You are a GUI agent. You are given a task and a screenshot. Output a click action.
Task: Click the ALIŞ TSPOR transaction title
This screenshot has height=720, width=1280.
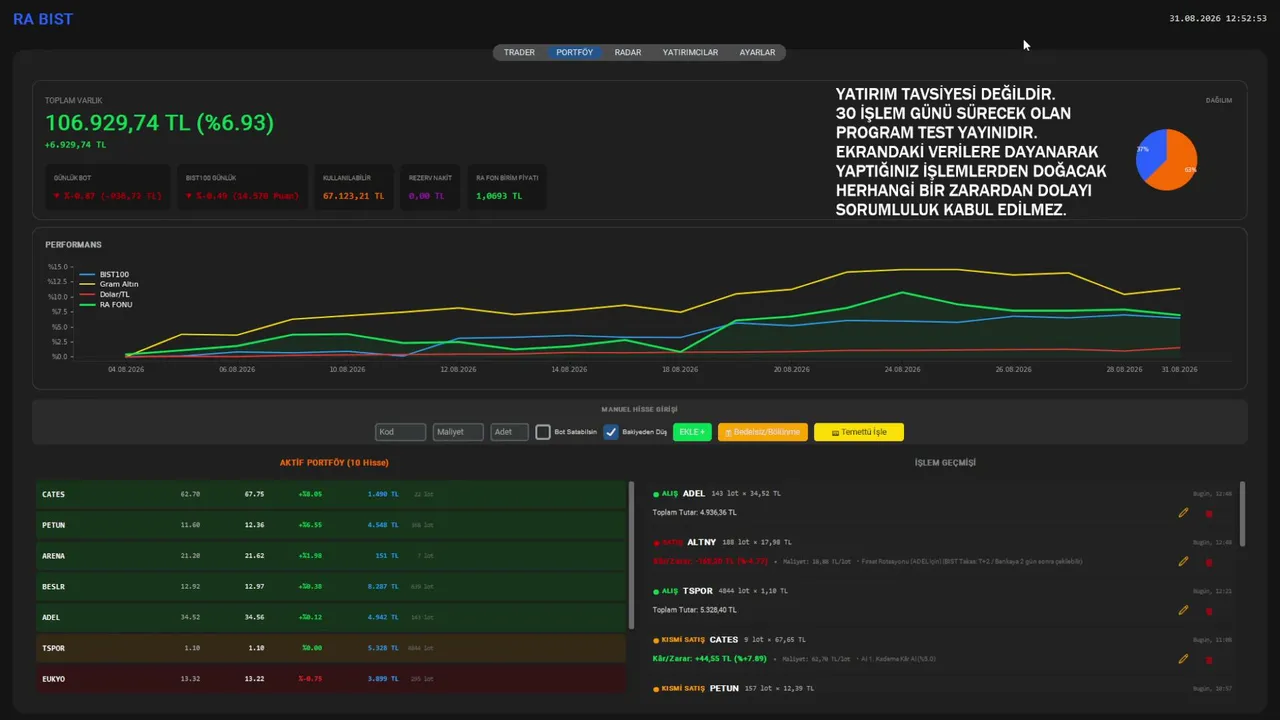(x=683, y=591)
